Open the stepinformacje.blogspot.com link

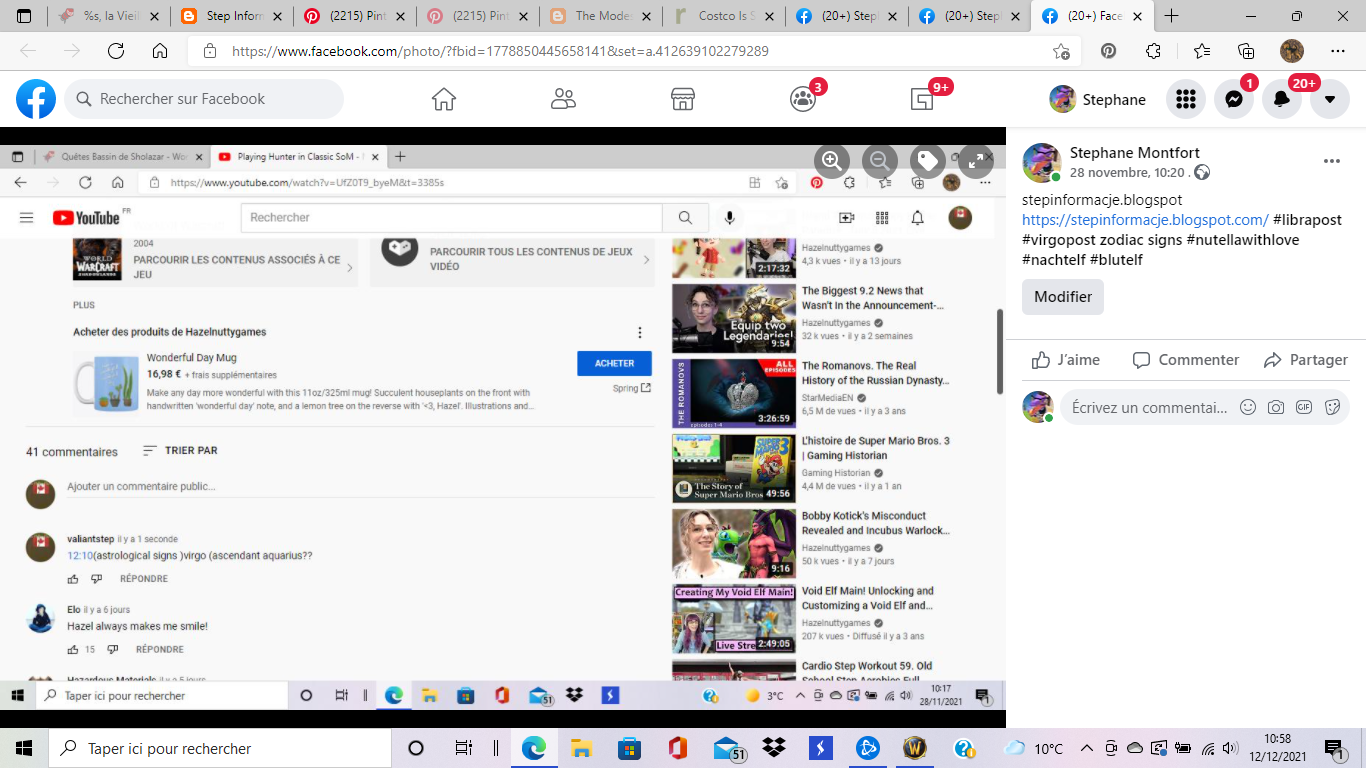1145,220
